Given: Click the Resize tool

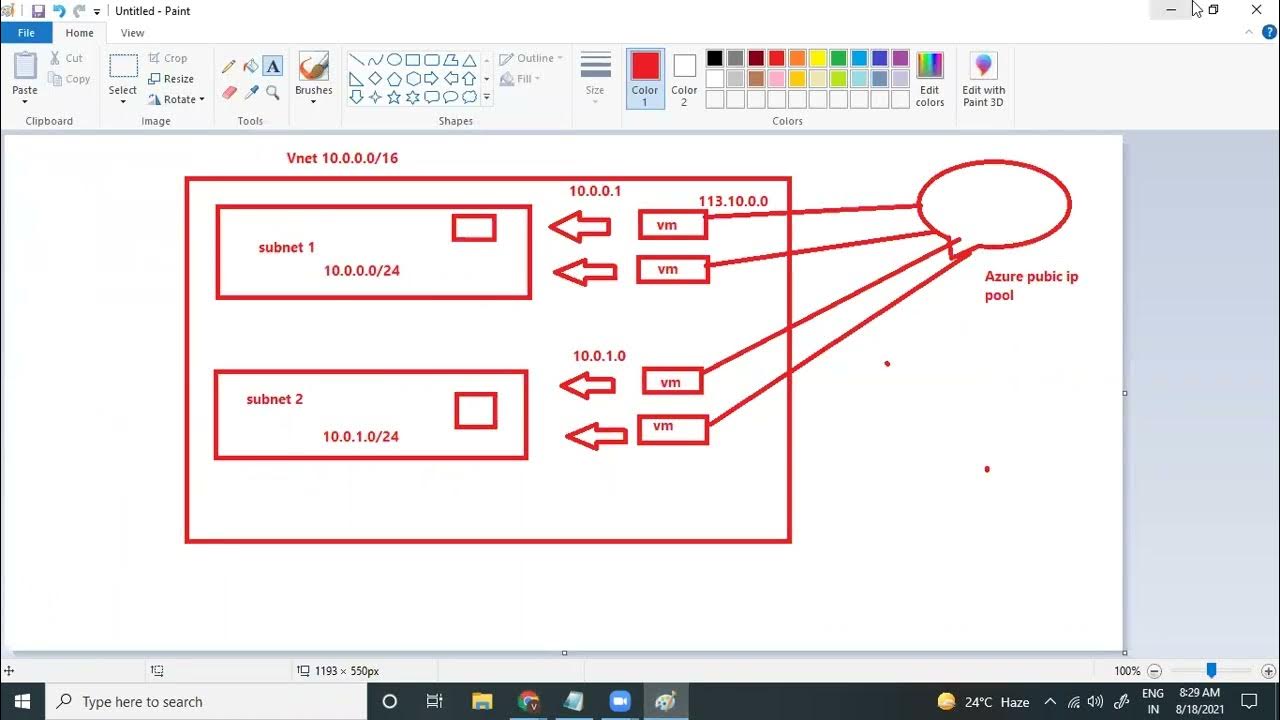Looking at the screenshot, I should pos(171,79).
